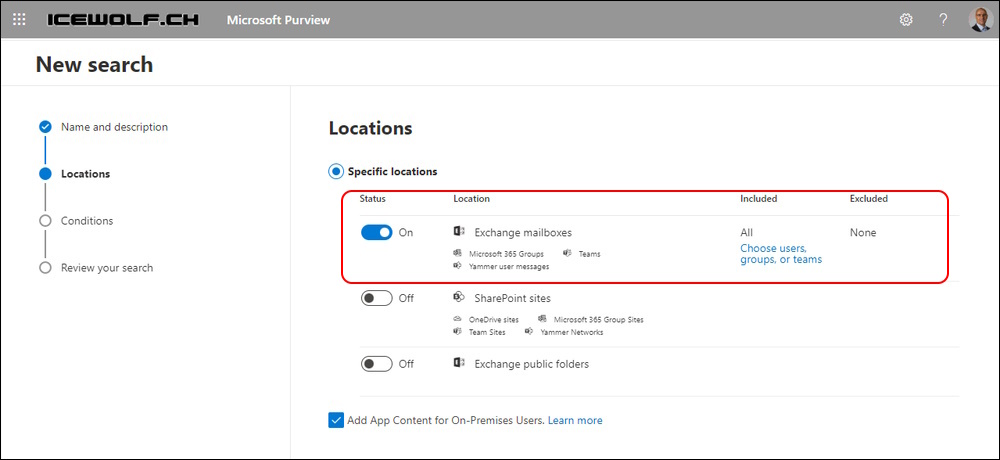Open the user account profile picture
The height and width of the screenshot is (460, 1000).
980,20
